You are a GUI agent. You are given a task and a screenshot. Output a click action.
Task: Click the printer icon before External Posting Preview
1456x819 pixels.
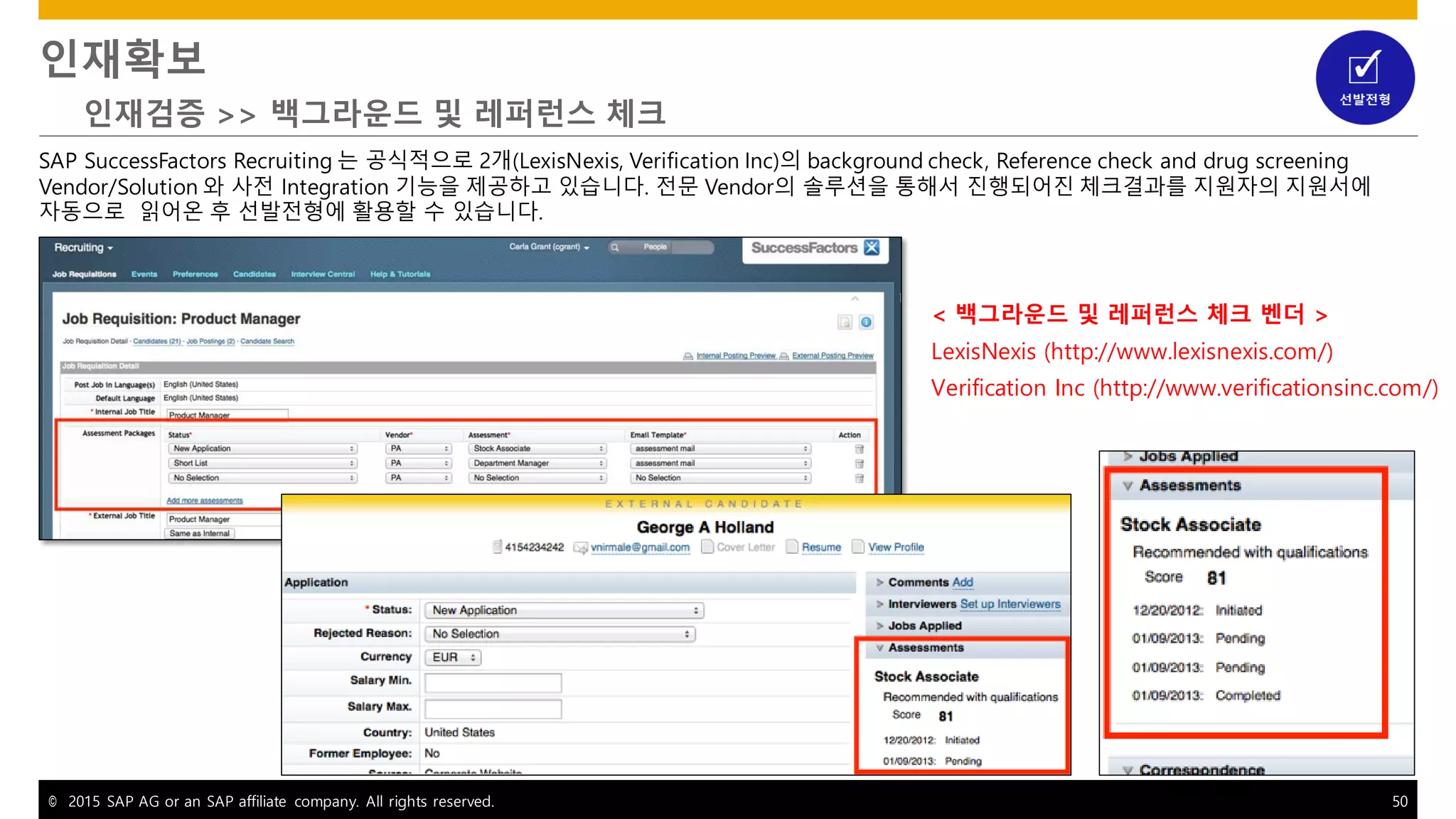click(x=784, y=356)
